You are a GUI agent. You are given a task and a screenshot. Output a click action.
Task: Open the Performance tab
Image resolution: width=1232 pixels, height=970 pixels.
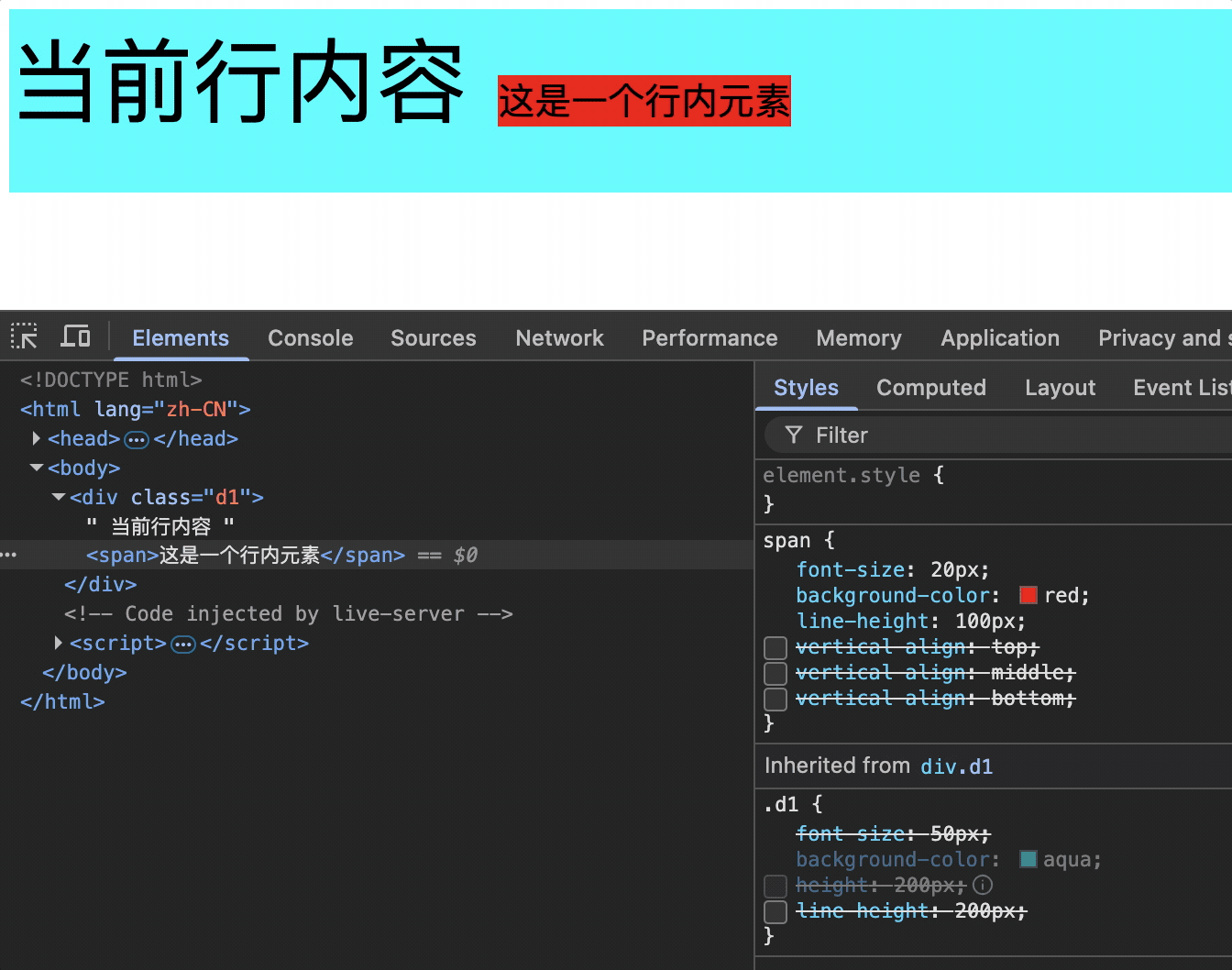[709, 337]
